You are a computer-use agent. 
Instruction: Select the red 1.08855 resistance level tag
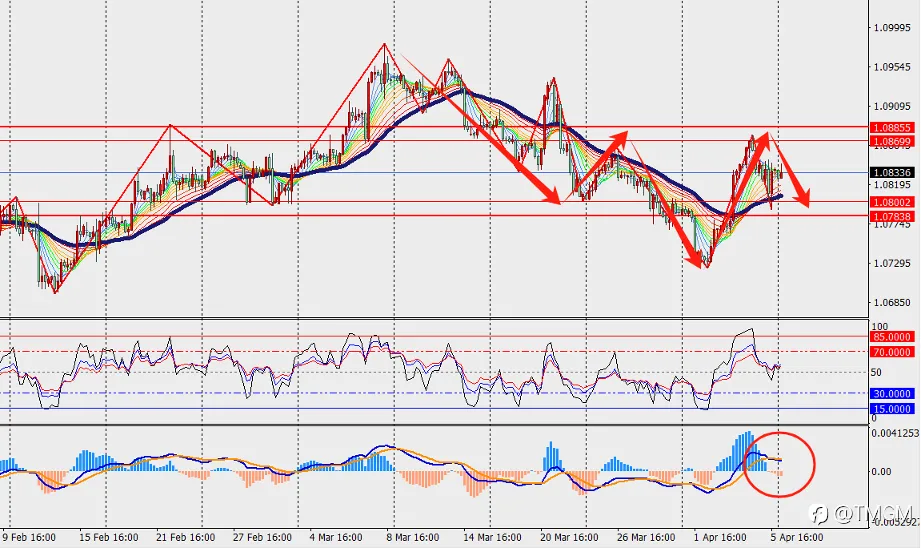click(x=892, y=128)
